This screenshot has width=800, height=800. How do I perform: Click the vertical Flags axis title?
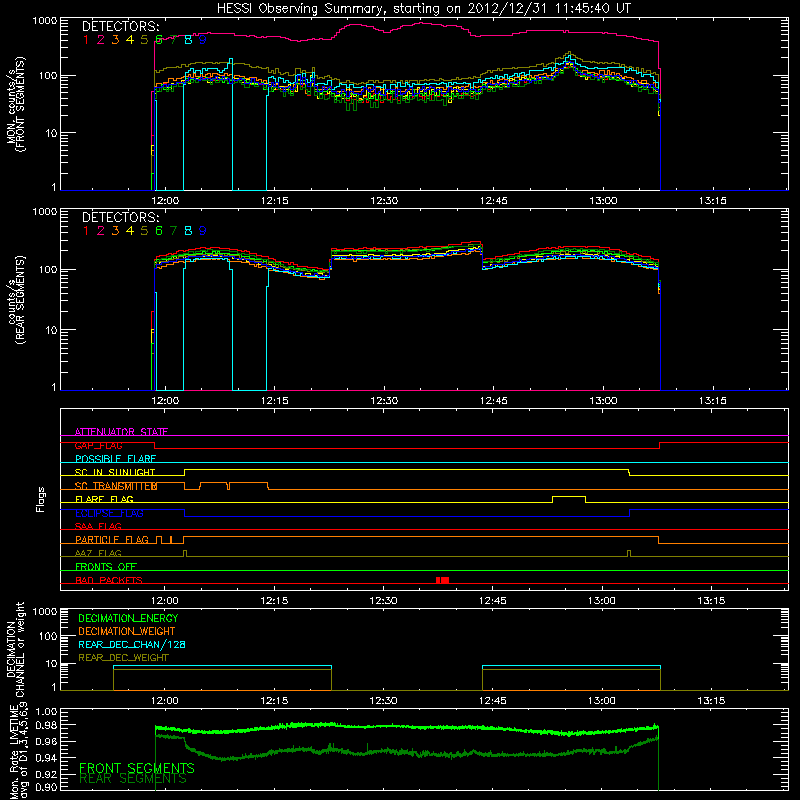tap(41, 499)
